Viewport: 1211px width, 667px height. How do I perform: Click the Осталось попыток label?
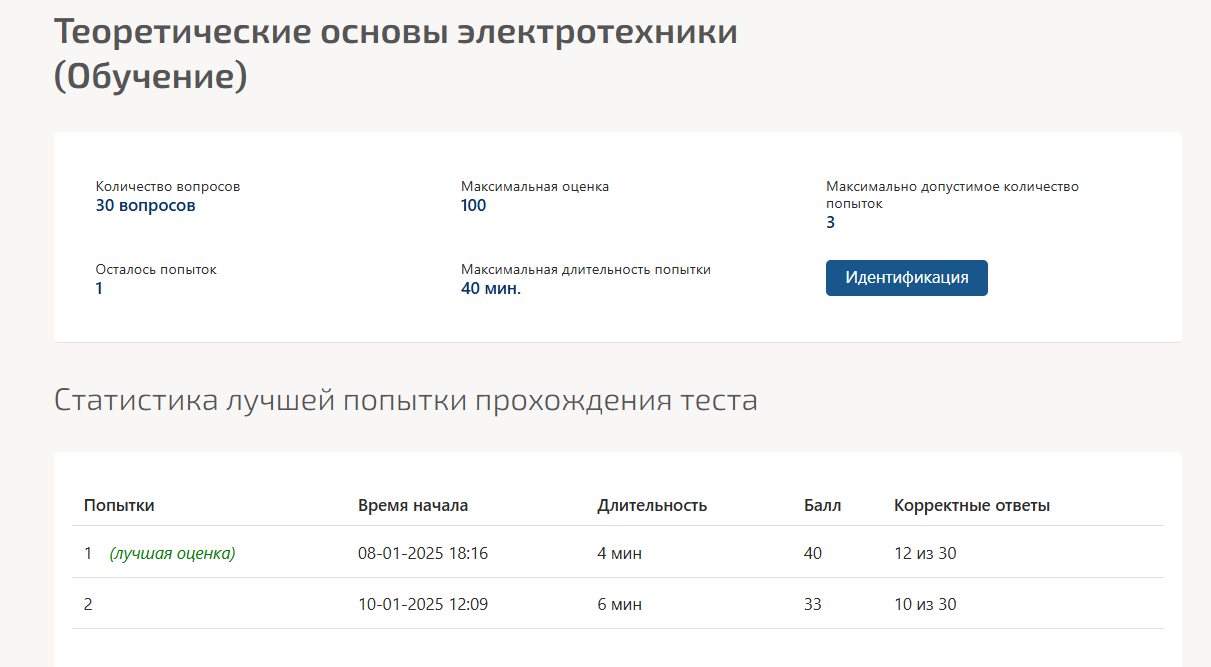click(156, 269)
